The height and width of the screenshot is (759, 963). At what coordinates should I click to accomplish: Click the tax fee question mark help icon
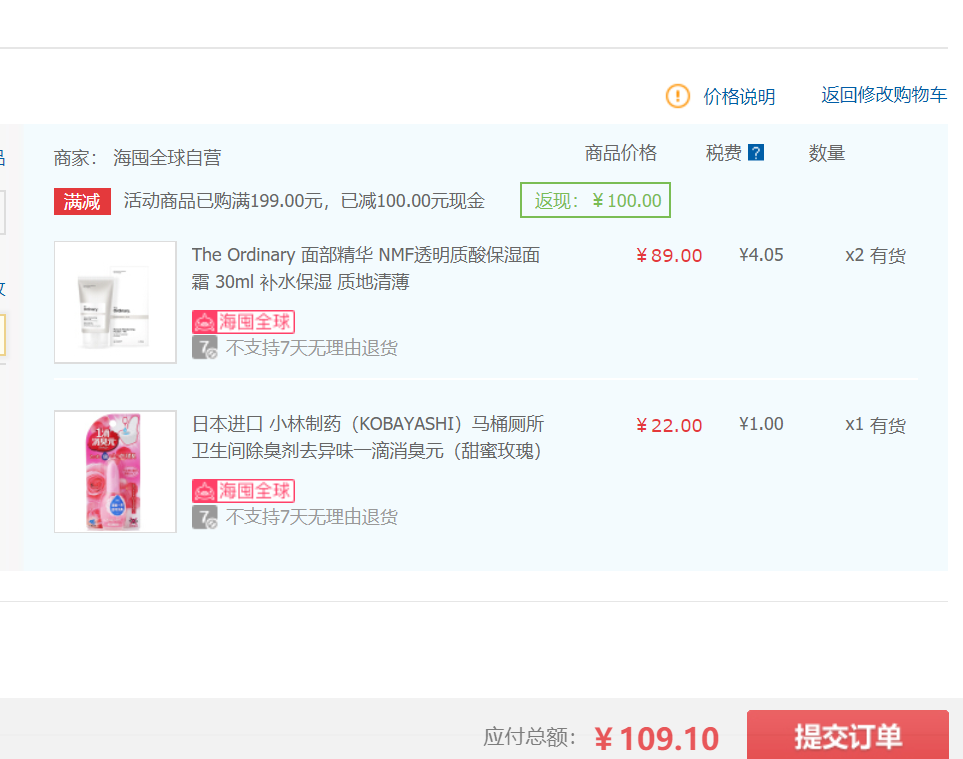pyautogui.click(x=756, y=152)
